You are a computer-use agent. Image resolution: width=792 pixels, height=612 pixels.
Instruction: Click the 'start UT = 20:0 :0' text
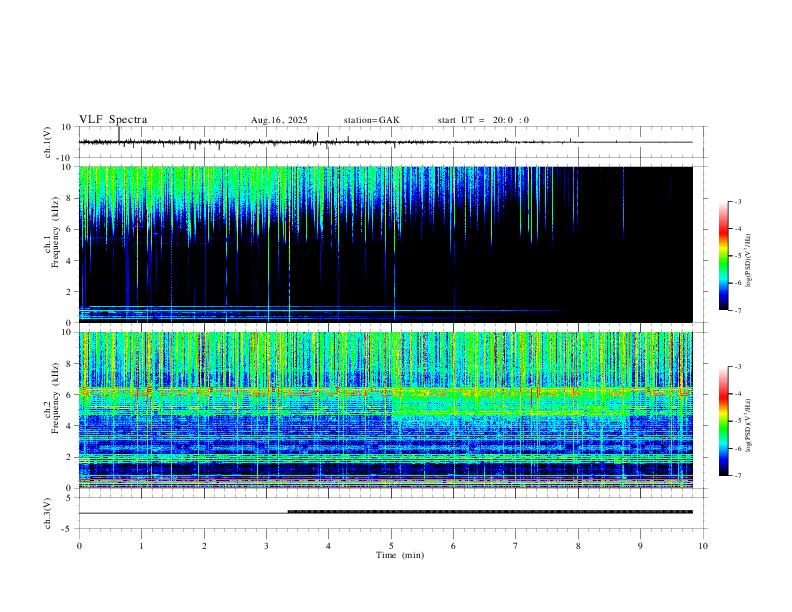483,120
